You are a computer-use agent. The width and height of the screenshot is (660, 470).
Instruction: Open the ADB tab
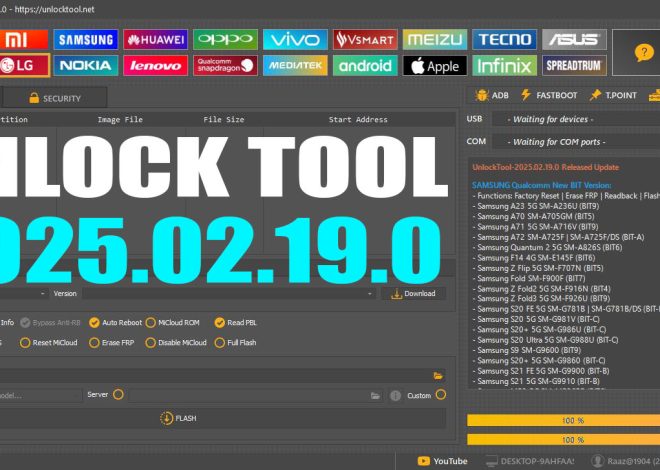pos(492,95)
